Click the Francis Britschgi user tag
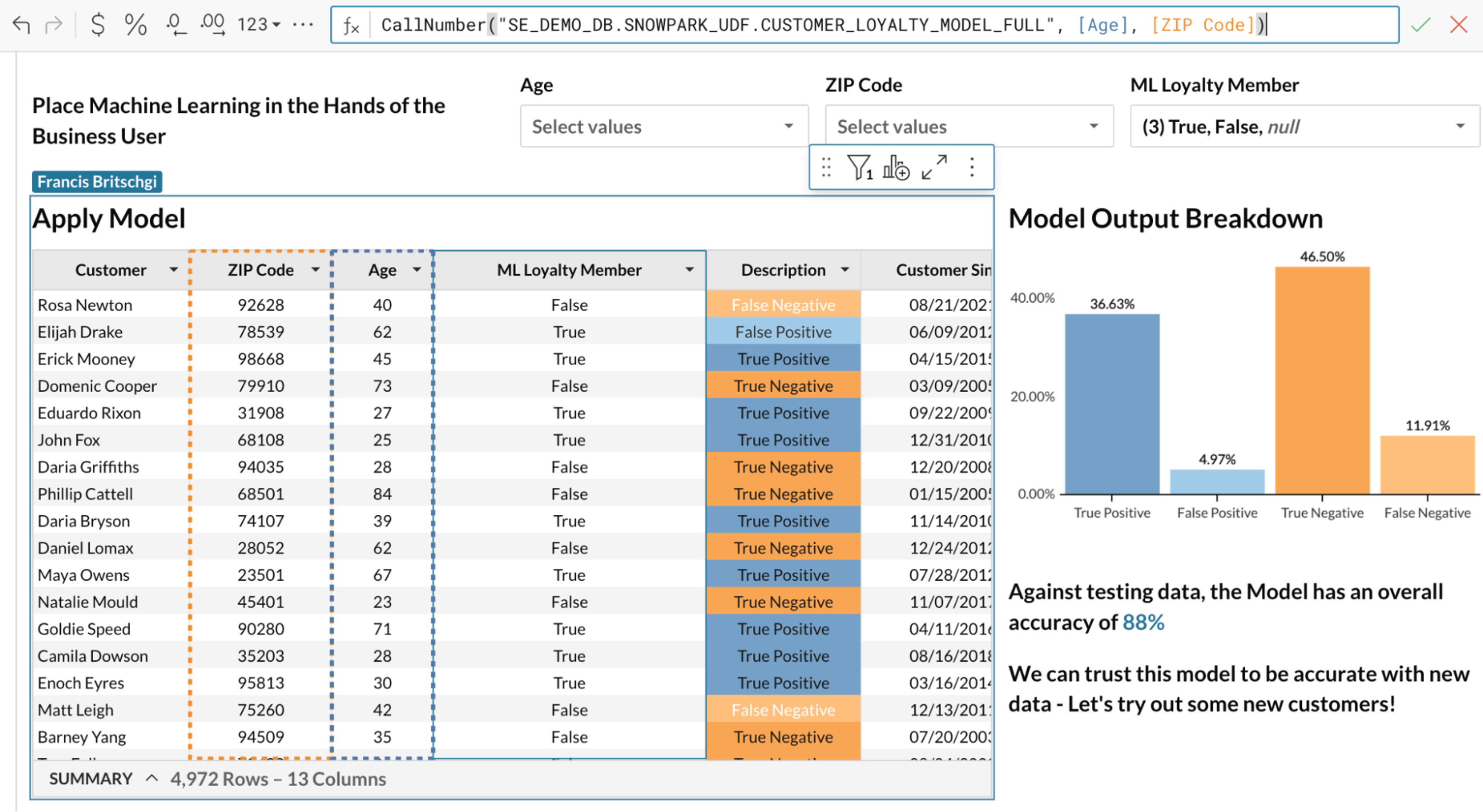 [97, 182]
